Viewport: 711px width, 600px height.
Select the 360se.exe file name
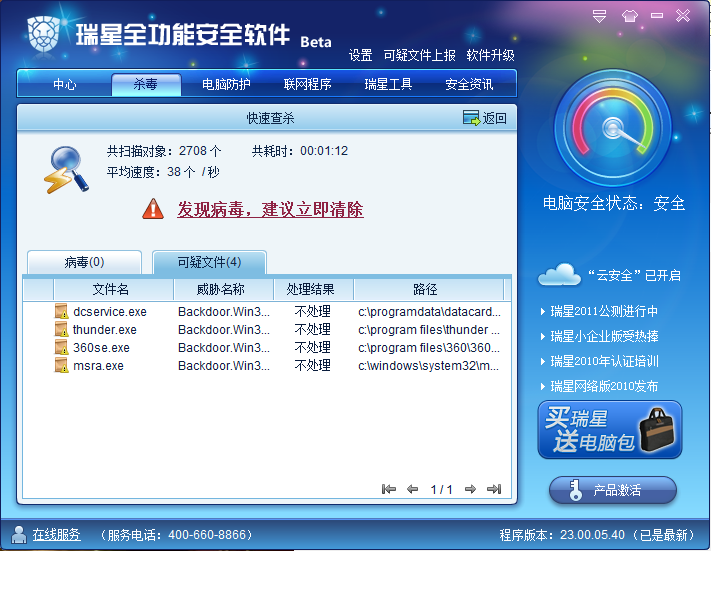pos(102,348)
